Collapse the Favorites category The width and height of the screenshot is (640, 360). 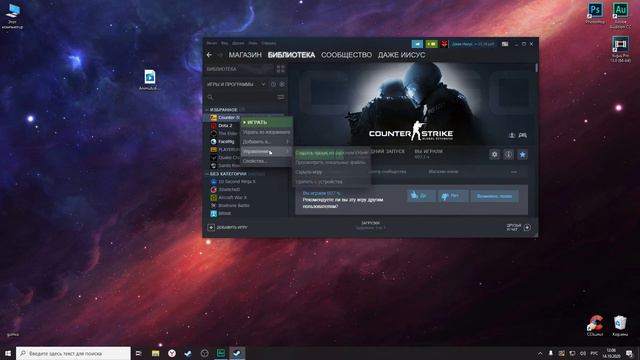(x=207, y=110)
